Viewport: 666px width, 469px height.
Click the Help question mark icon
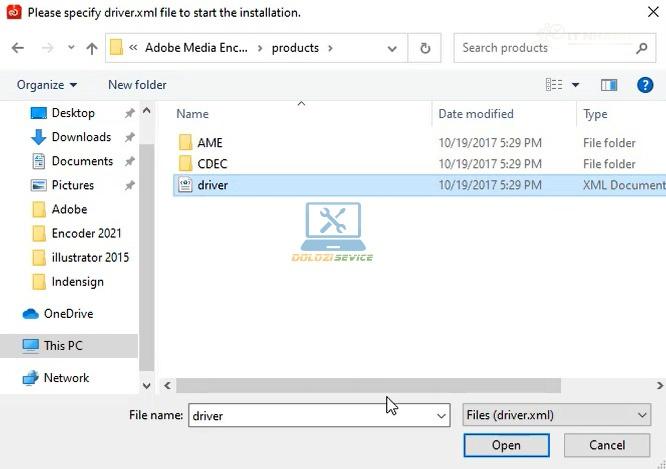point(647,85)
